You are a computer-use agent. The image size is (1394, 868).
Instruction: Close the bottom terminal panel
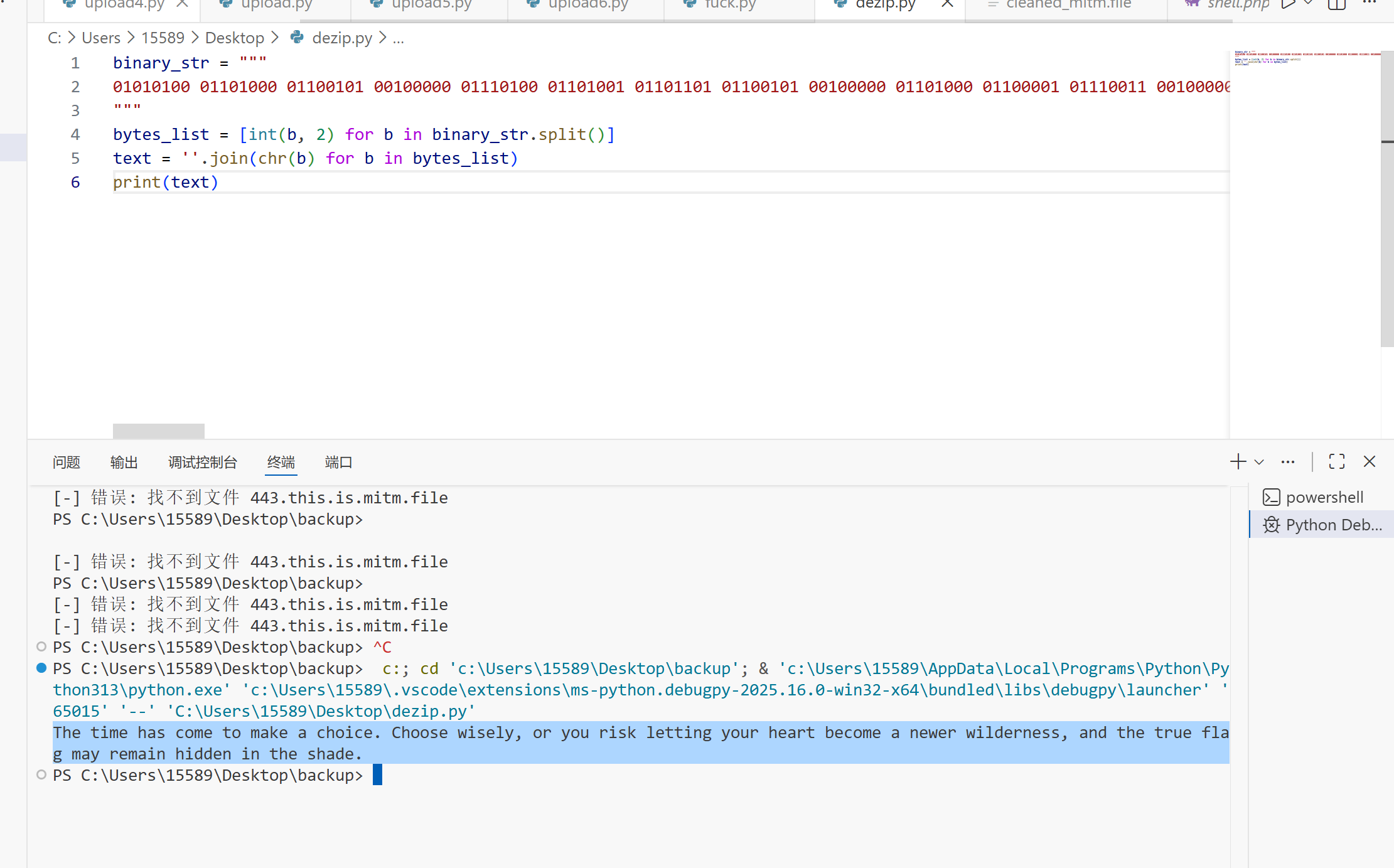pyautogui.click(x=1370, y=462)
